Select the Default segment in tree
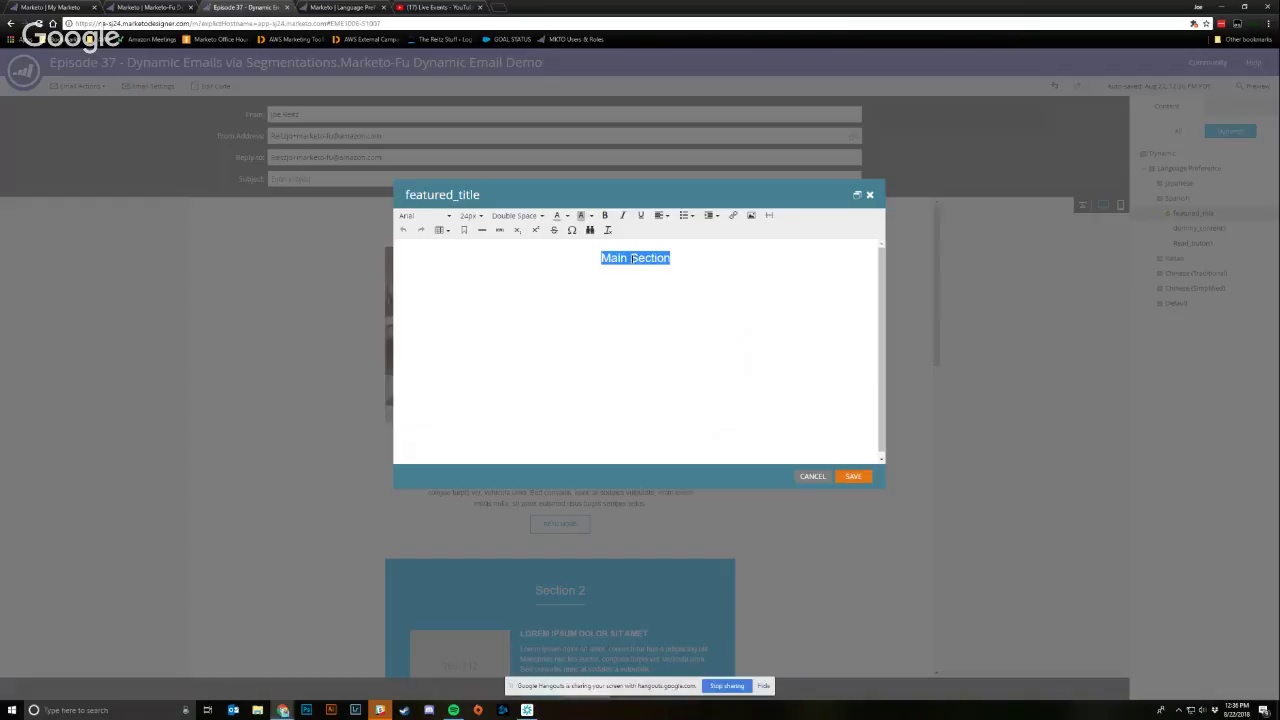 coord(1176,303)
